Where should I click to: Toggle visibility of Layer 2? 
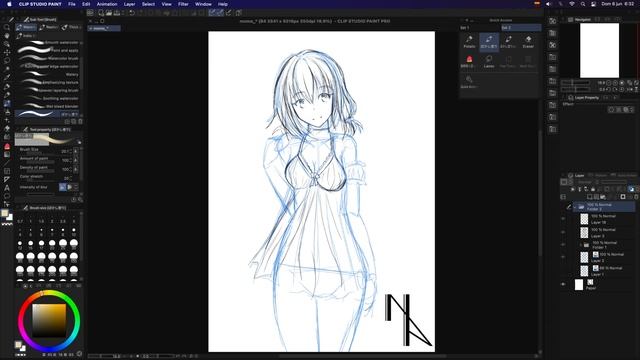[563, 258]
